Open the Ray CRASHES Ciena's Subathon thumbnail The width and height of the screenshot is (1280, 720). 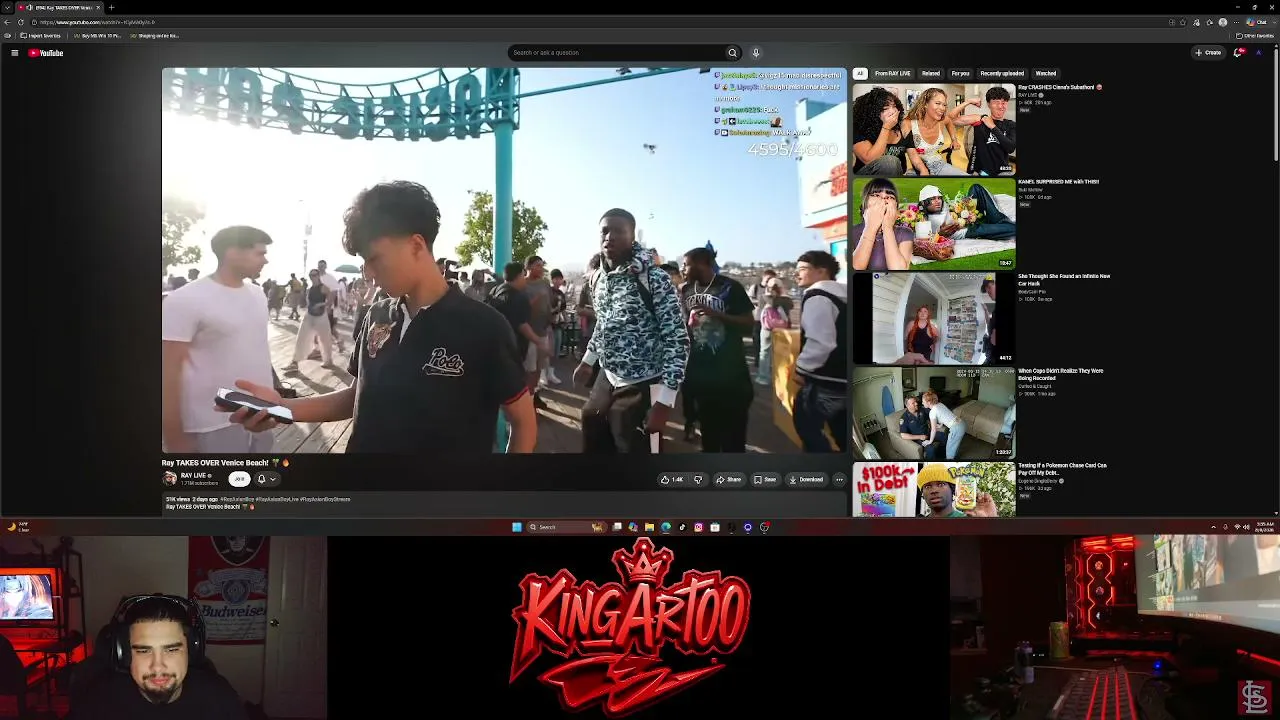(934, 129)
